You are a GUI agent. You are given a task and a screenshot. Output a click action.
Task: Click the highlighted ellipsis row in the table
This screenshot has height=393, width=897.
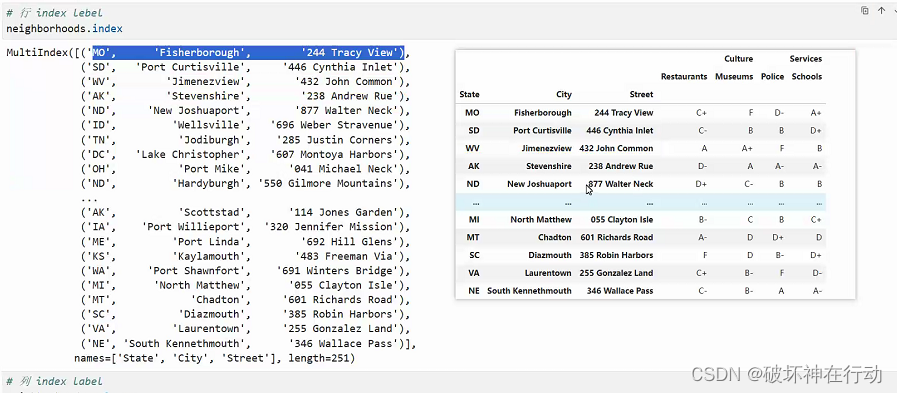click(641, 202)
